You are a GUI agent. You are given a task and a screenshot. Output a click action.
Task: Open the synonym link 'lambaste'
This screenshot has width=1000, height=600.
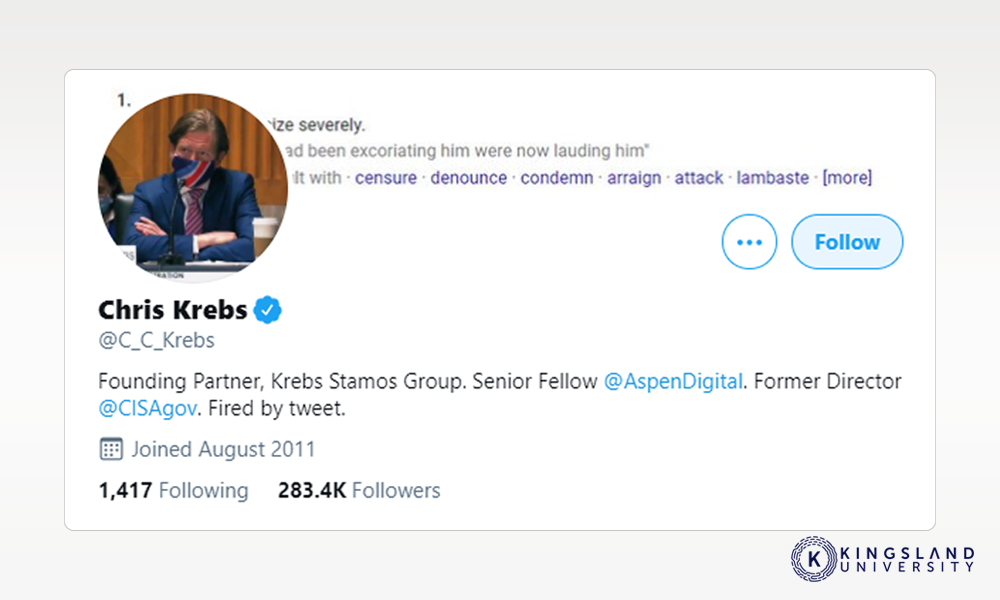pyautogui.click(x=772, y=178)
